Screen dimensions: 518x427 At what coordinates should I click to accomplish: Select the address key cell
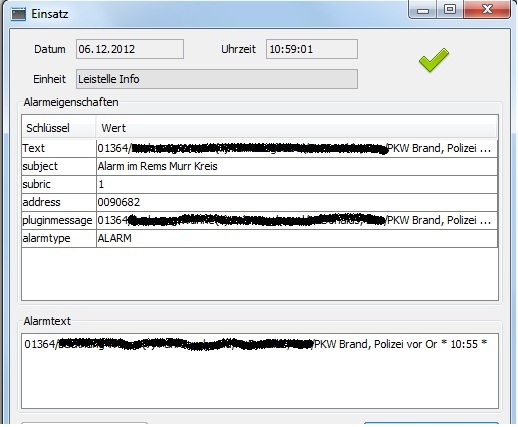point(59,202)
